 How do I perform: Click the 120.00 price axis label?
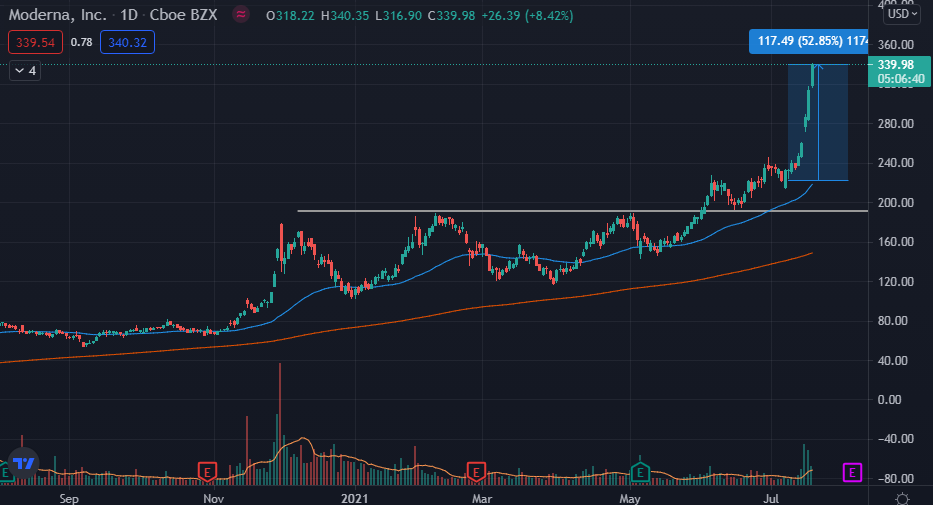[x=896, y=281]
